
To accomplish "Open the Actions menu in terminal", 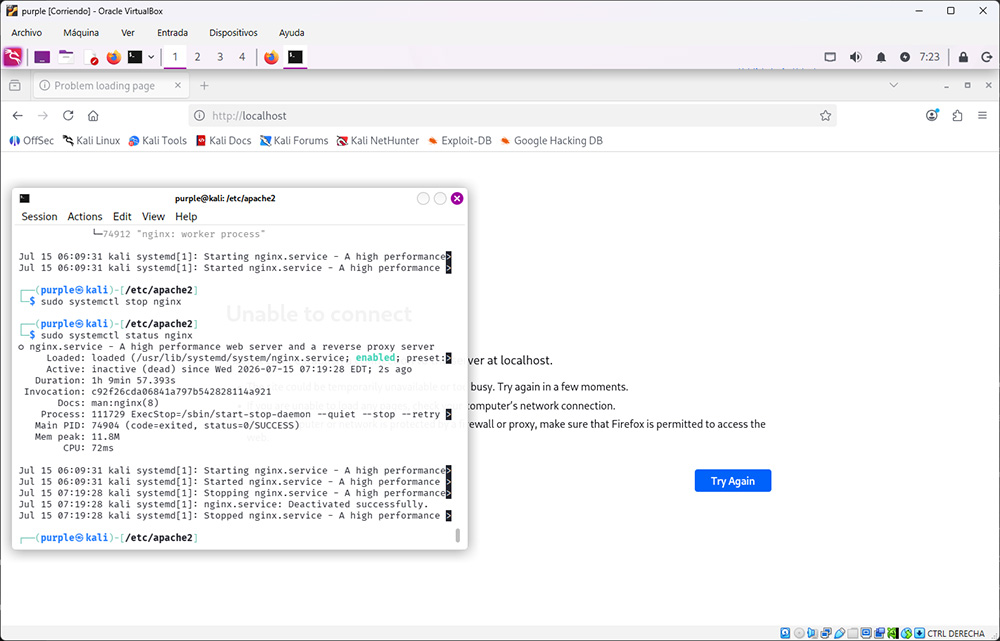I will (85, 216).
